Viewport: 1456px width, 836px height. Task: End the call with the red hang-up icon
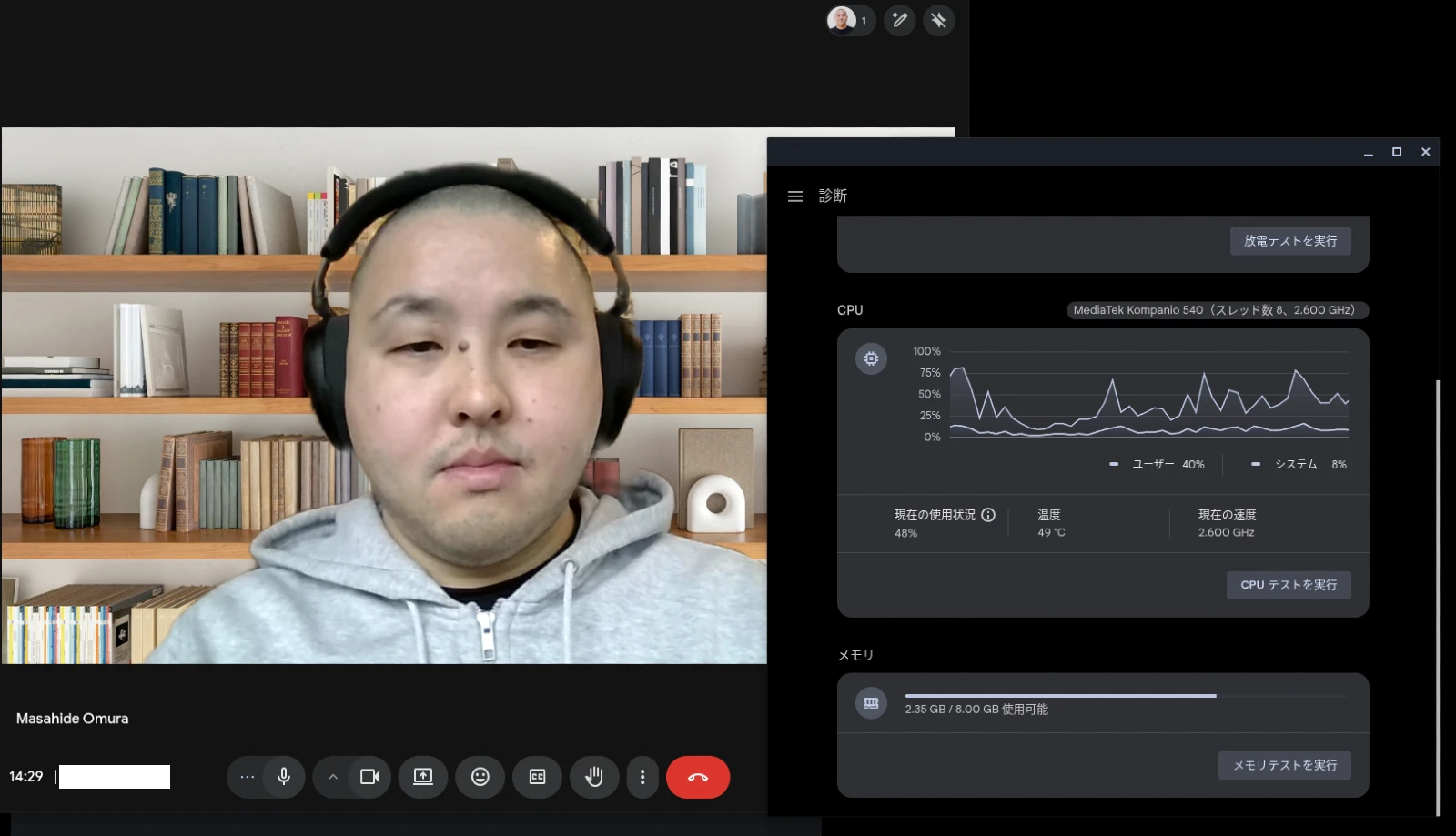pyautogui.click(x=698, y=777)
